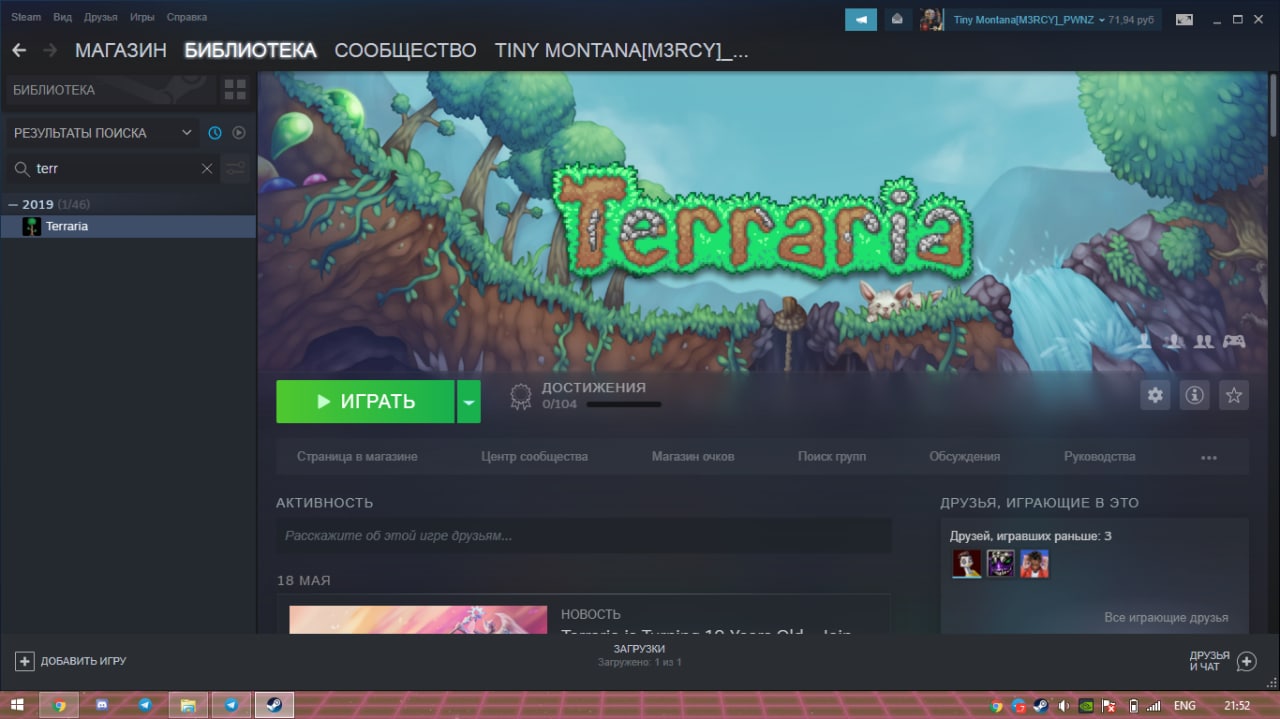Click the achievements ribbon badge icon

(520, 397)
